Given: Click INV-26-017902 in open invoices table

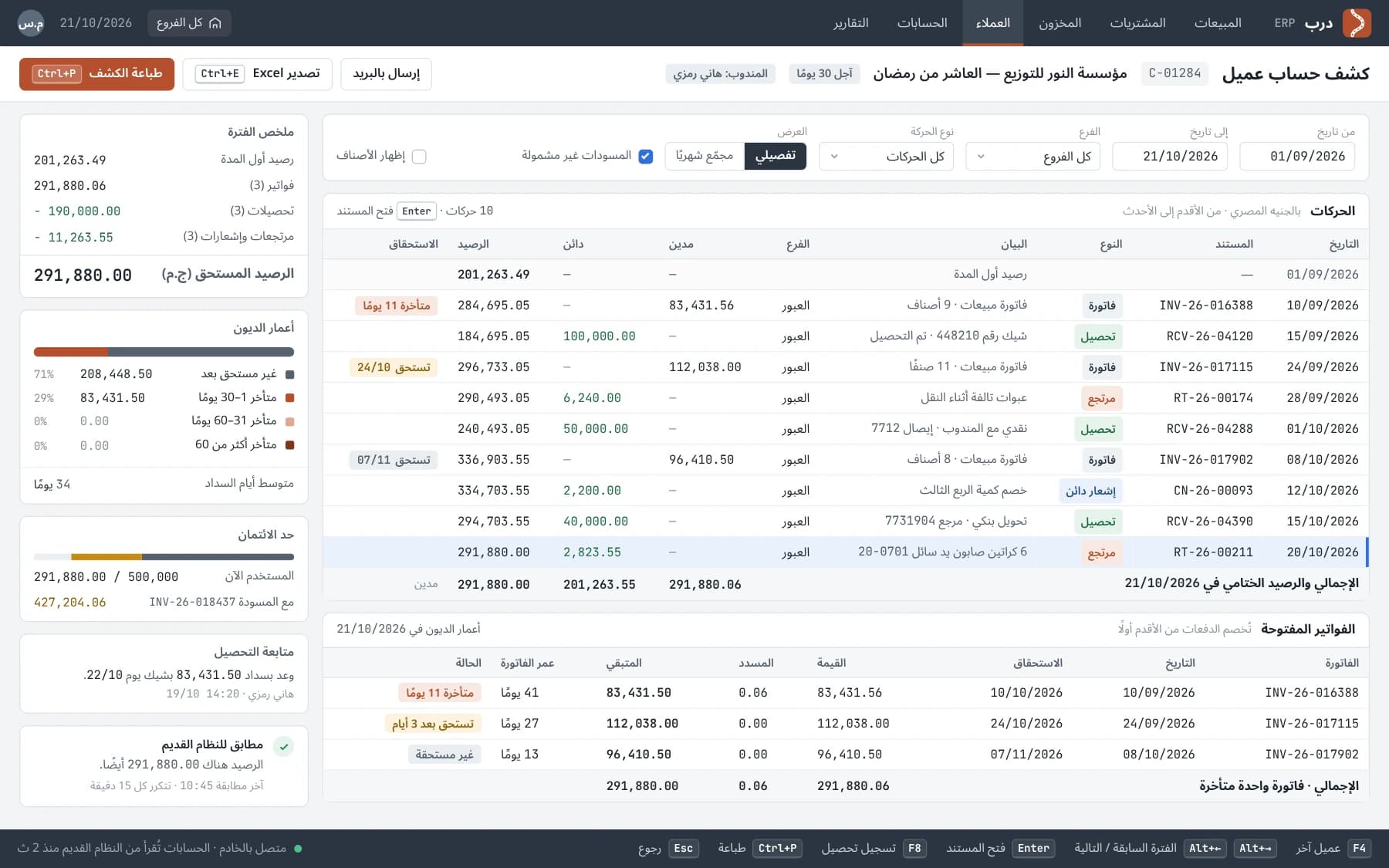Looking at the screenshot, I should 1312,755.
